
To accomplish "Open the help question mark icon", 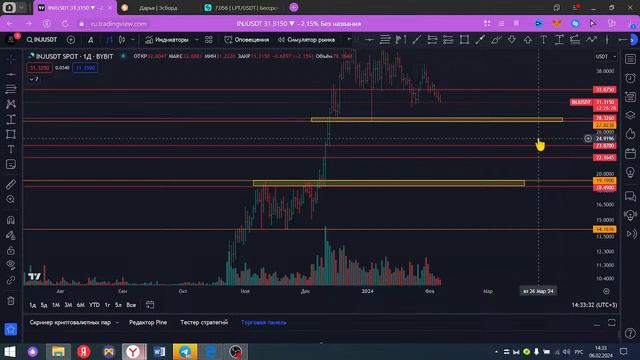I will pos(630,333).
